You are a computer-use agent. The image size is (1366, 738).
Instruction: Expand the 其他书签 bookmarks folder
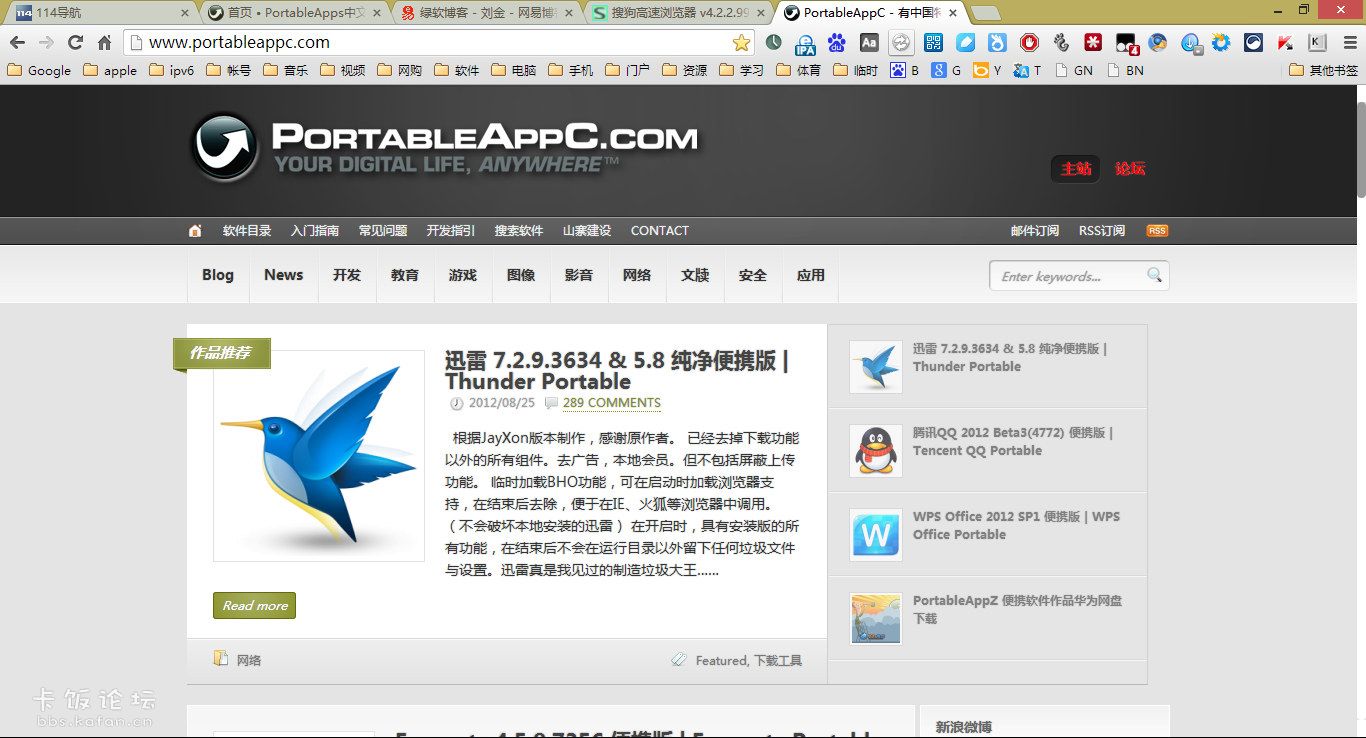click(x=1324, y=71)
